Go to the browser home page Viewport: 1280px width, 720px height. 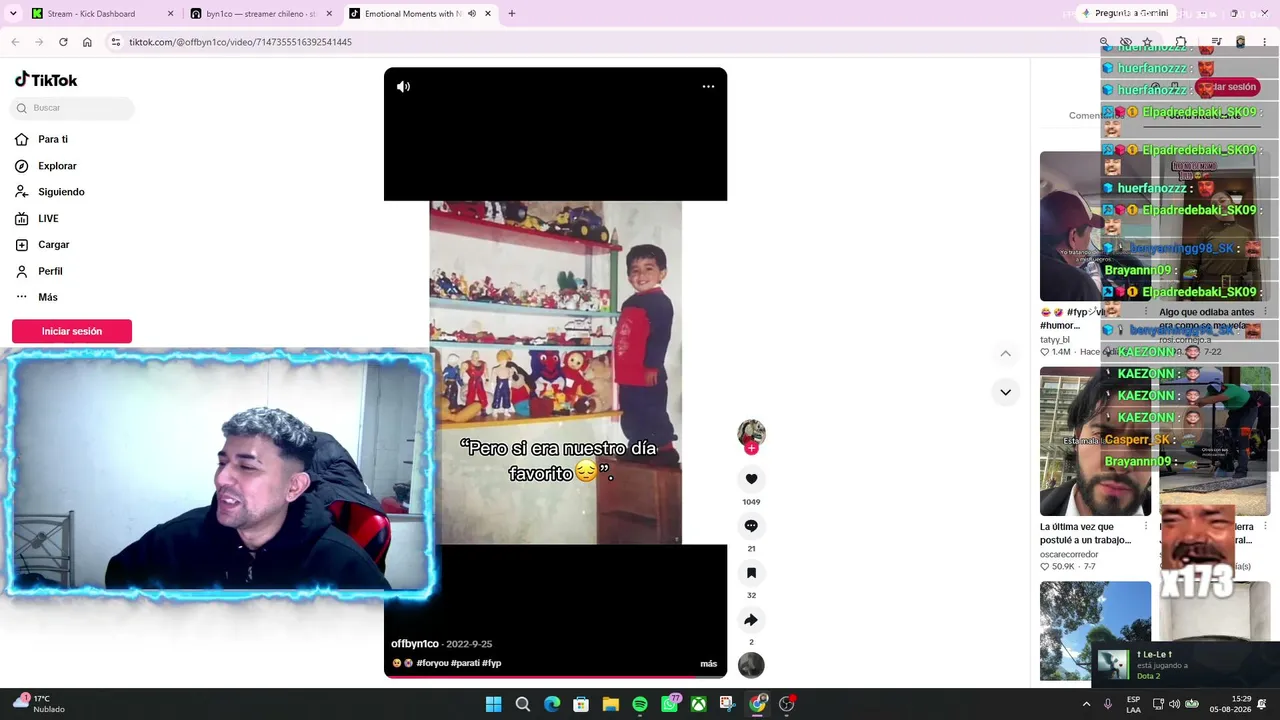coord(87,42)
